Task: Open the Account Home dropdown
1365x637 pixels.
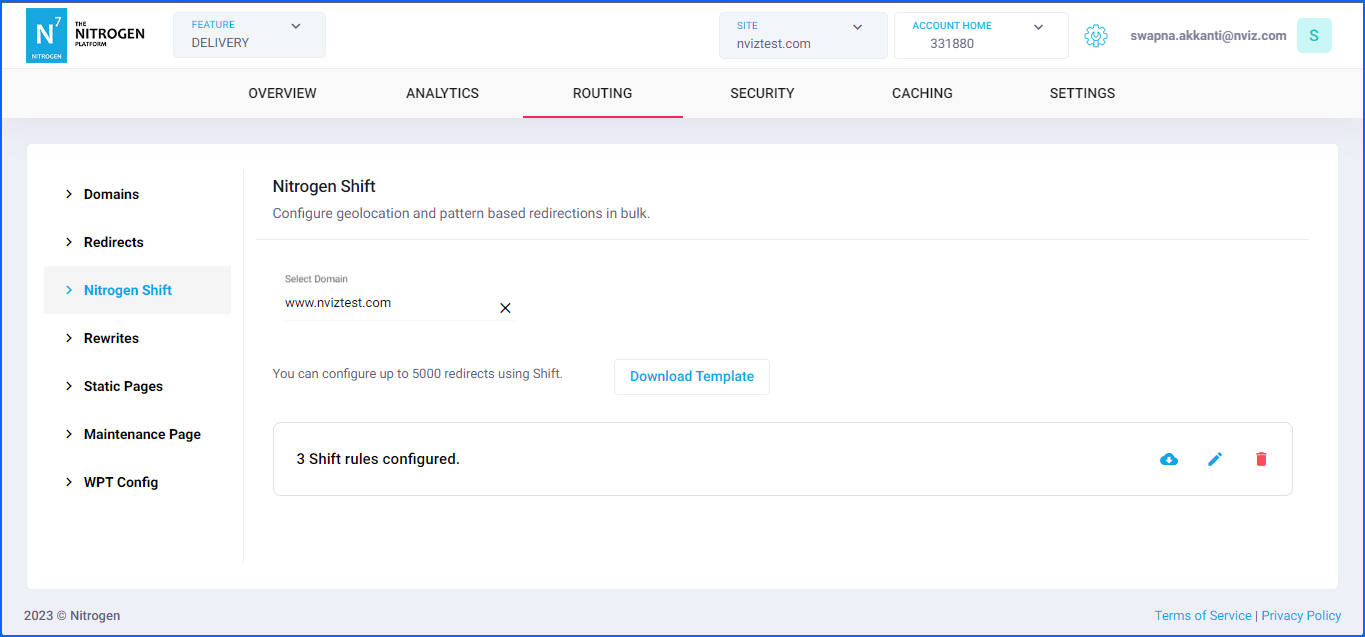Action: pos(980,35)
